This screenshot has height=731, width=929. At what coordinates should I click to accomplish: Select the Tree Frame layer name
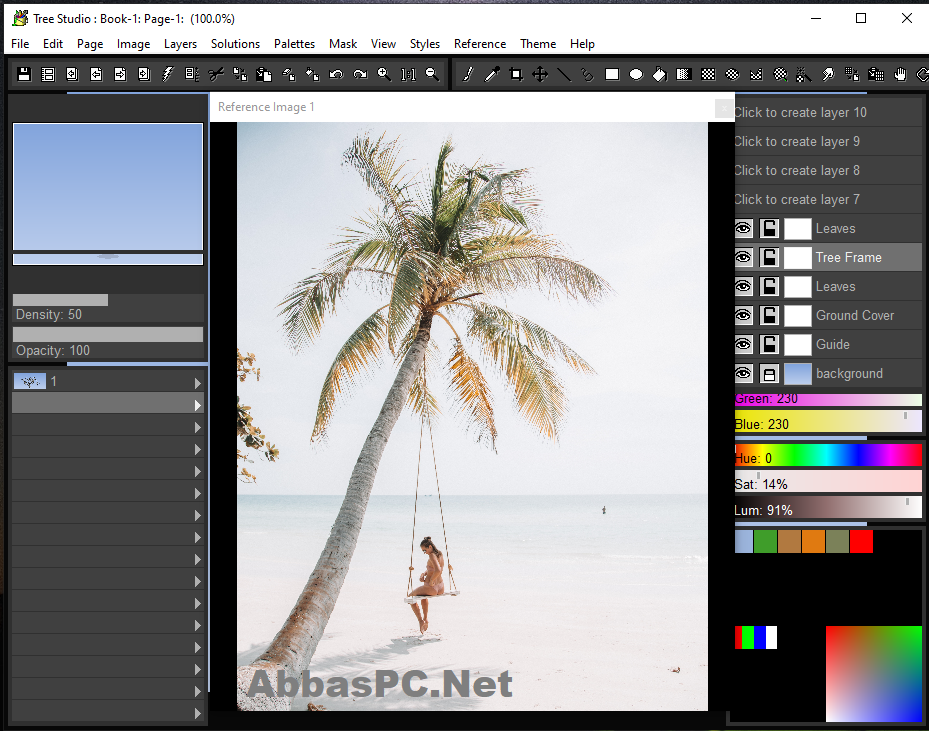[x=848, y=258]
